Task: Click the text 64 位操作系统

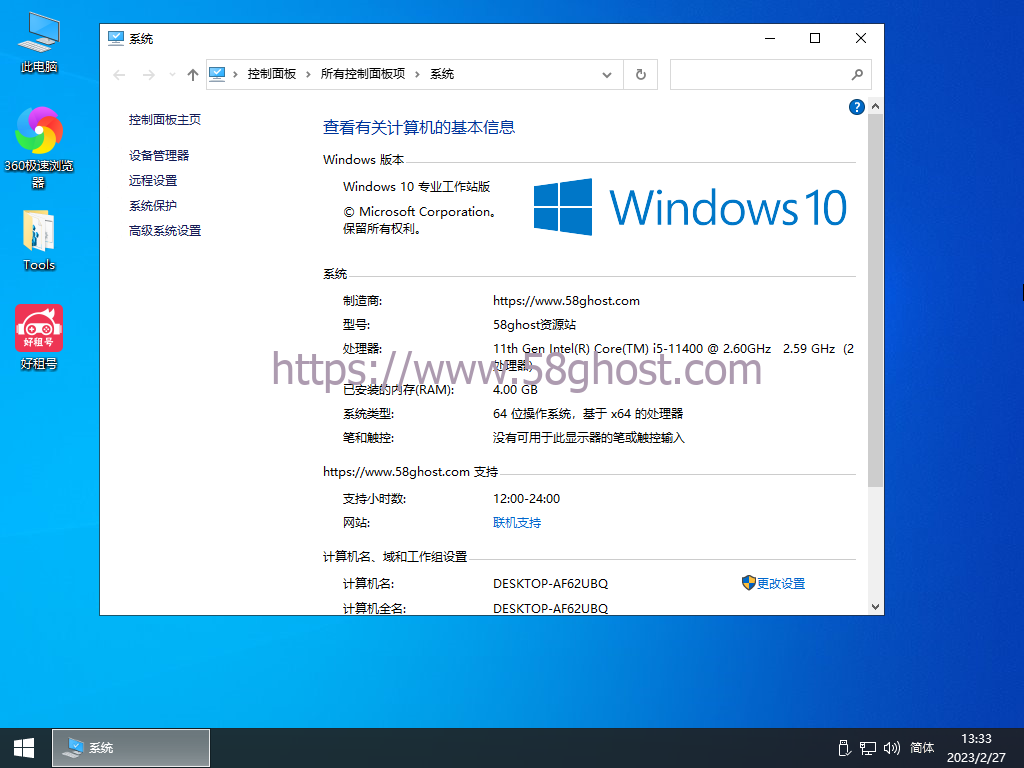Action: (533, 414)
